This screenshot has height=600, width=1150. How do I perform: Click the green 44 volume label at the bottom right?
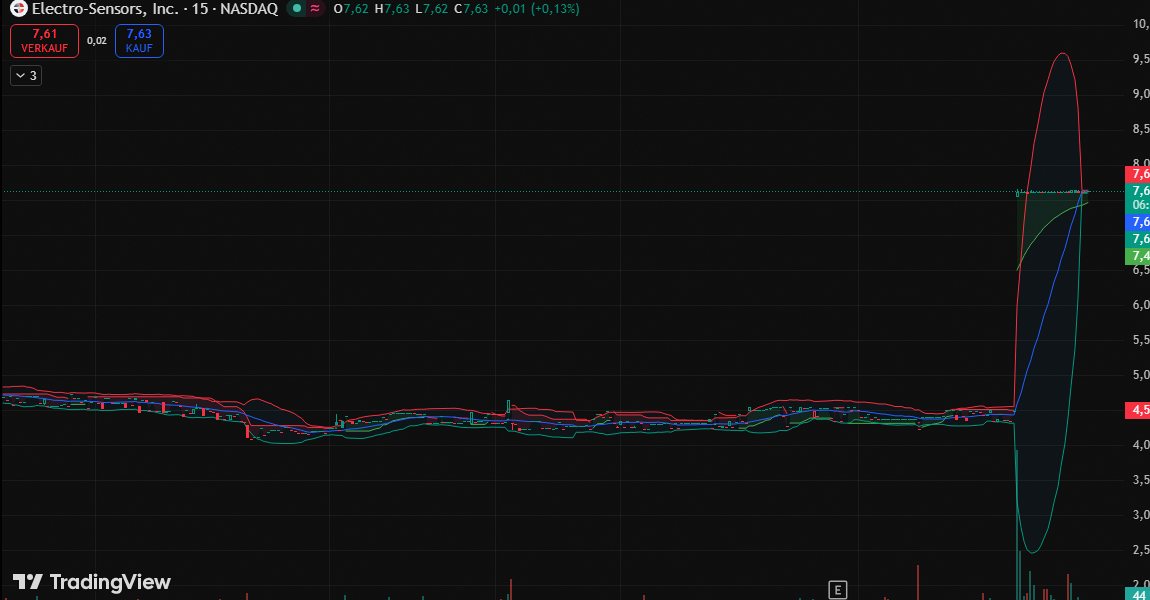tap(1138, 594)
